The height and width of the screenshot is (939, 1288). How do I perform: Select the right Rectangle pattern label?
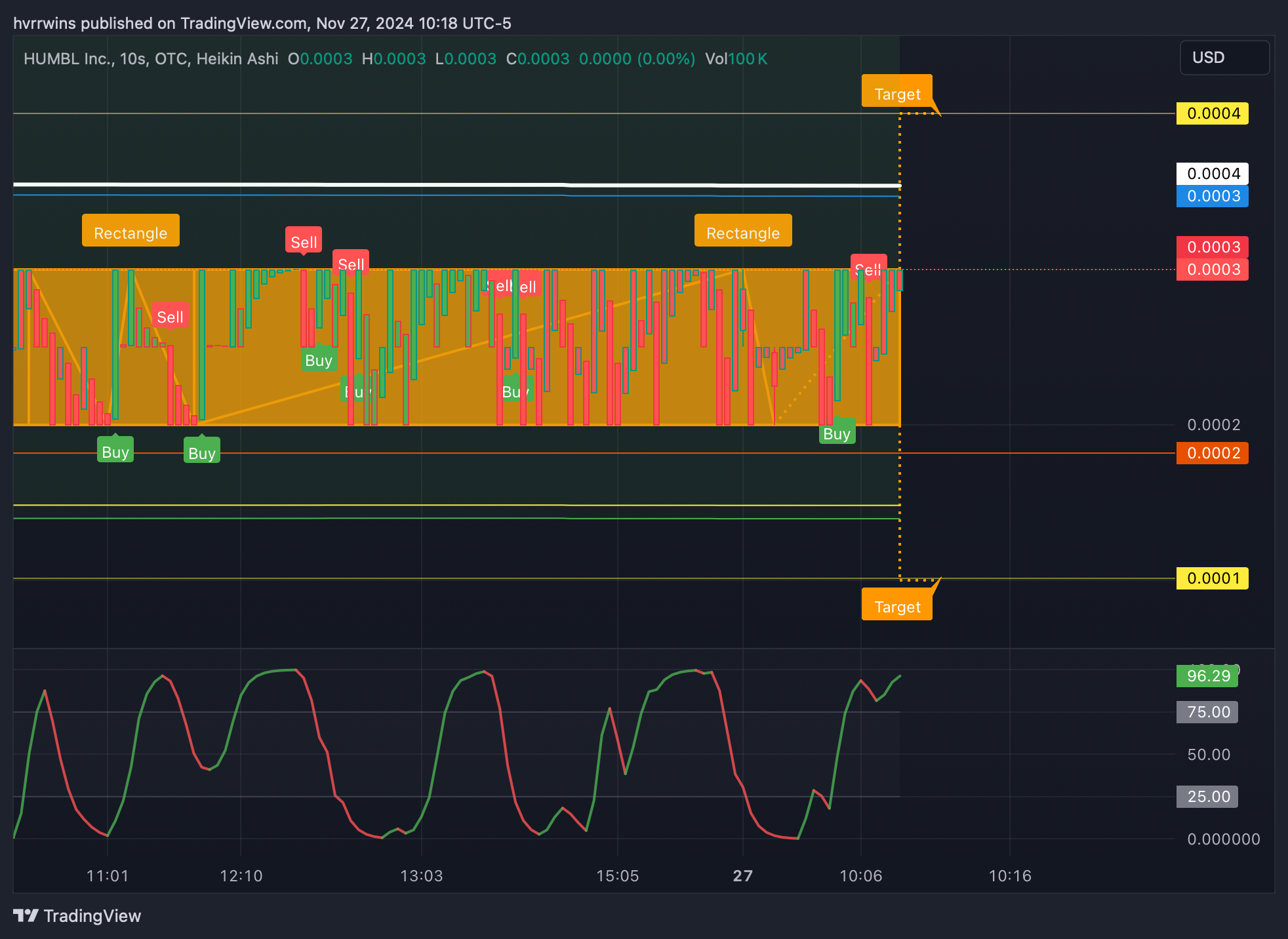click(743, 231)
